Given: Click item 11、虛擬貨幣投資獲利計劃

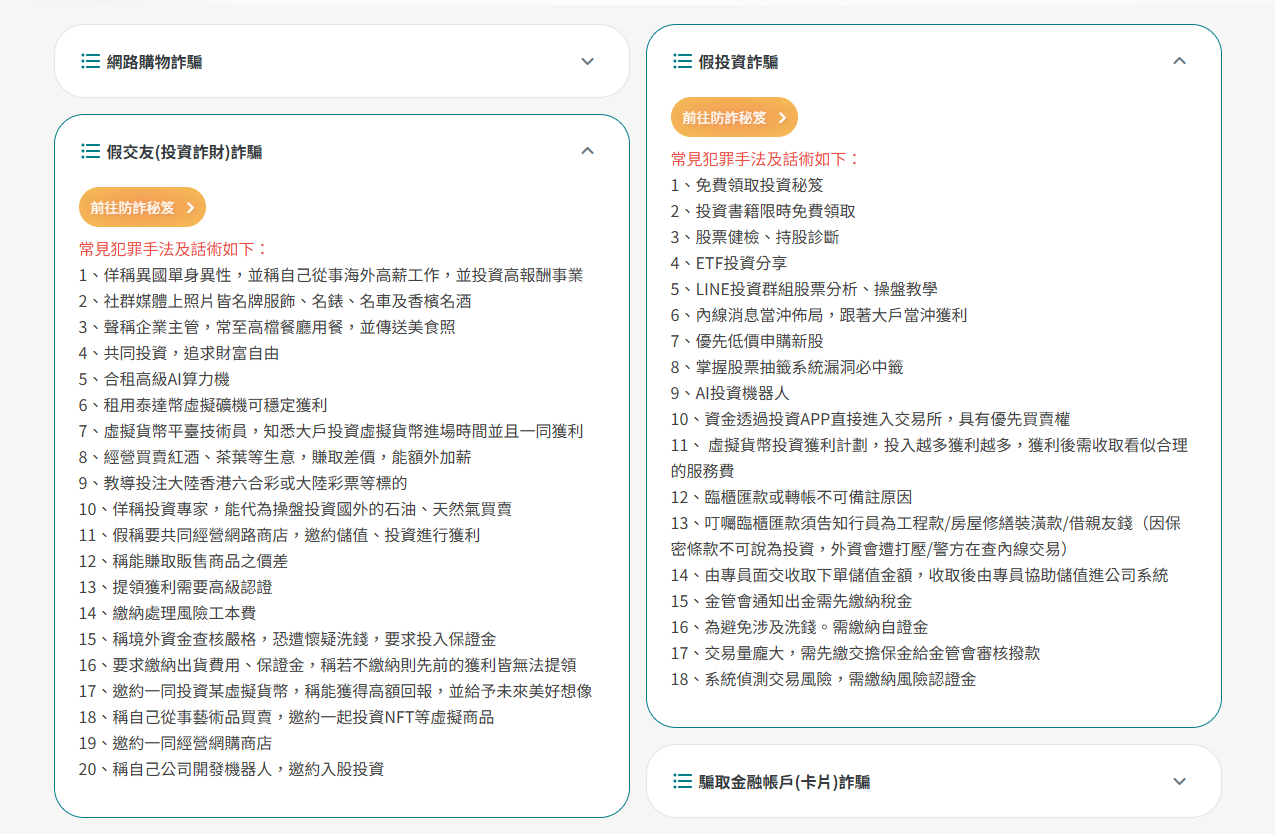Looking at the screenshot, I should point(929,458).
